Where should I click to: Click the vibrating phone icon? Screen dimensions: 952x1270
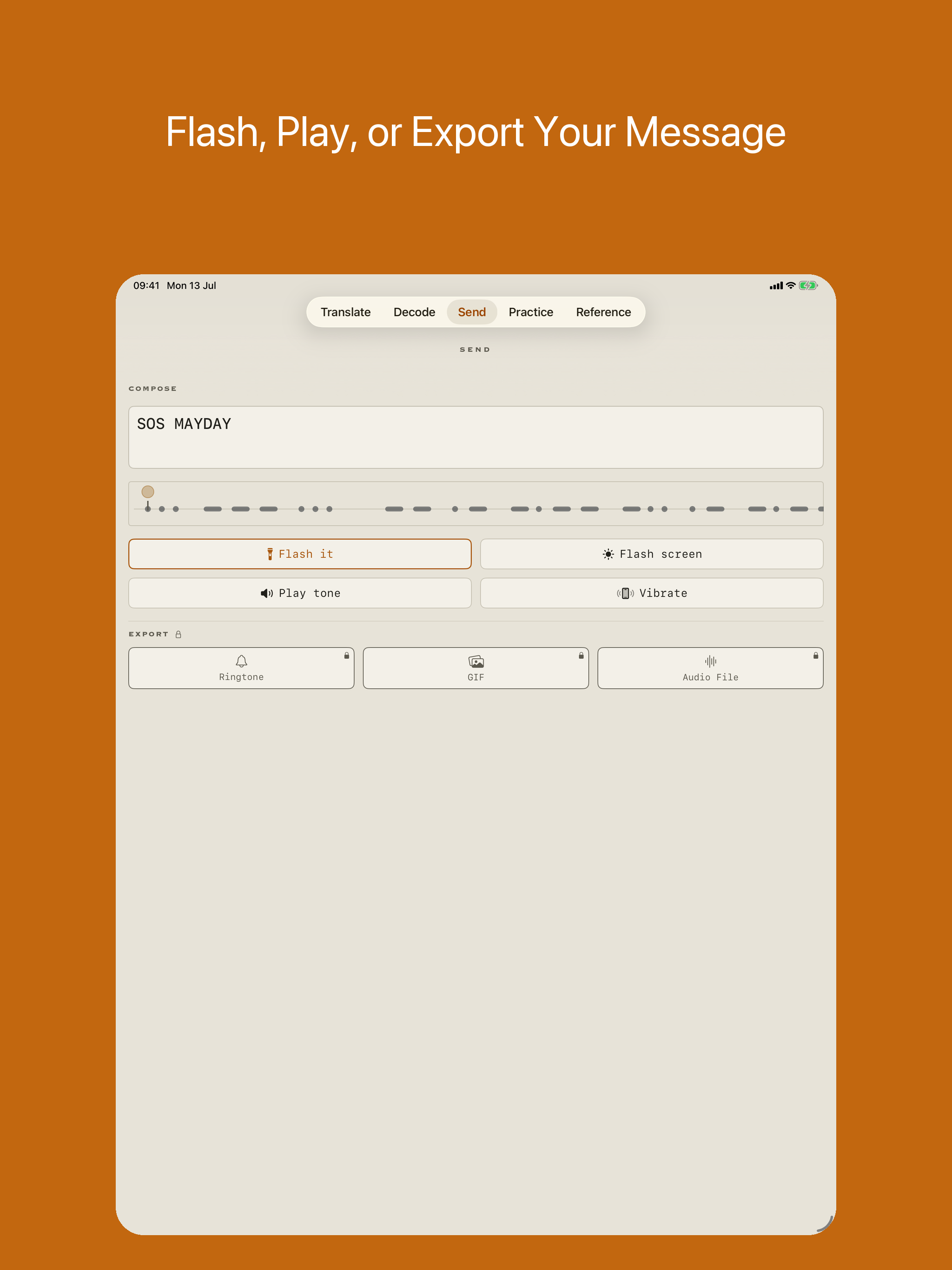tap(625, 593)
